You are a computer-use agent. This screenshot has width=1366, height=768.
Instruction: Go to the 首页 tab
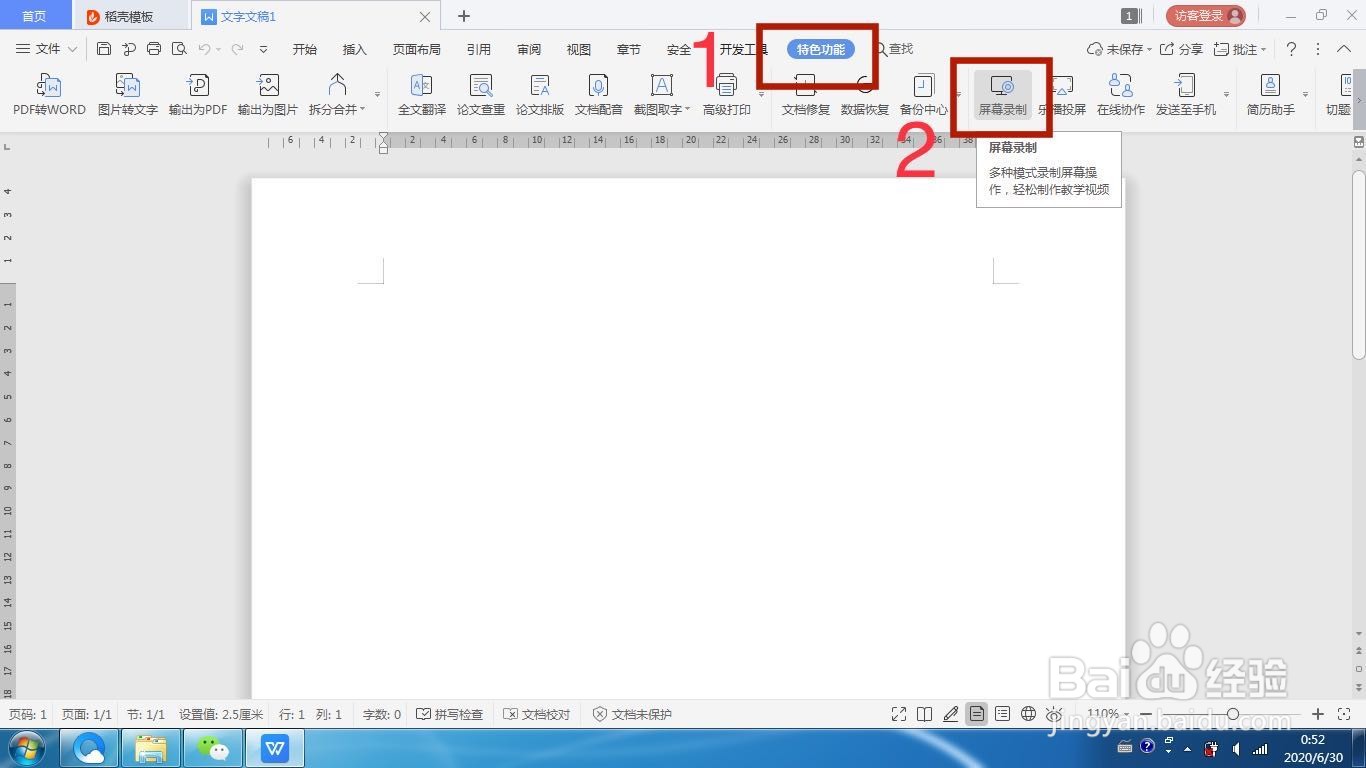pyautogui.click(x=35, y=16)
